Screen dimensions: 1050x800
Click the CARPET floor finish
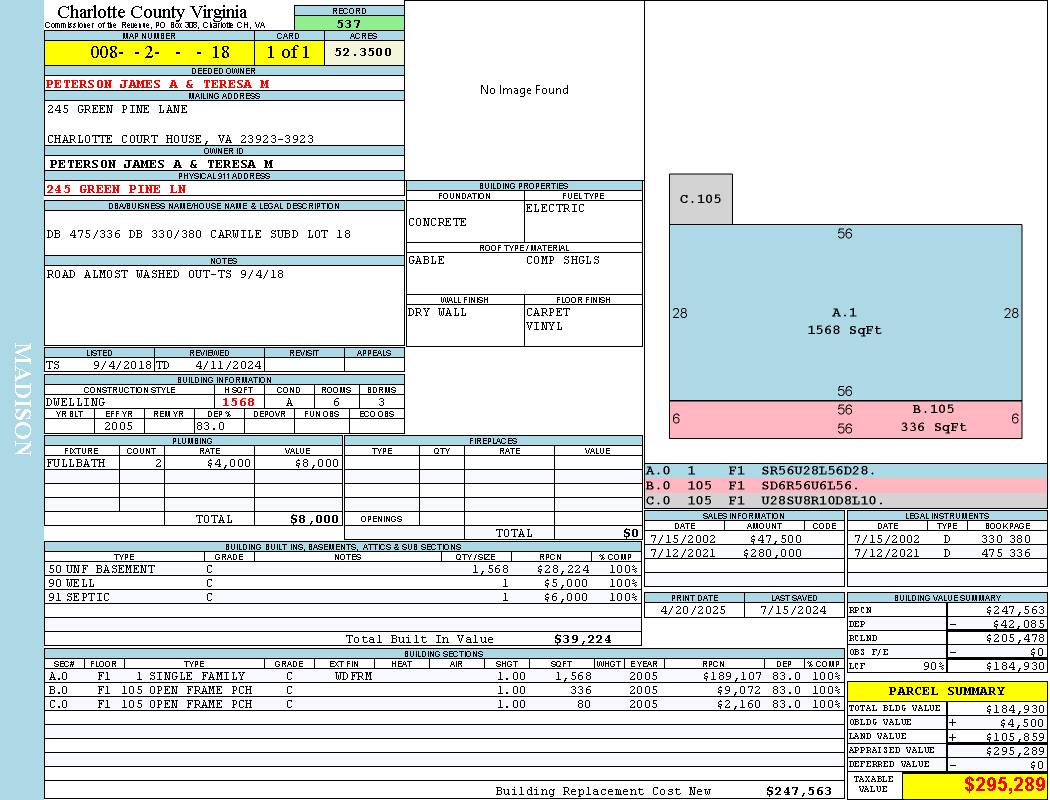tap(548, 312)
